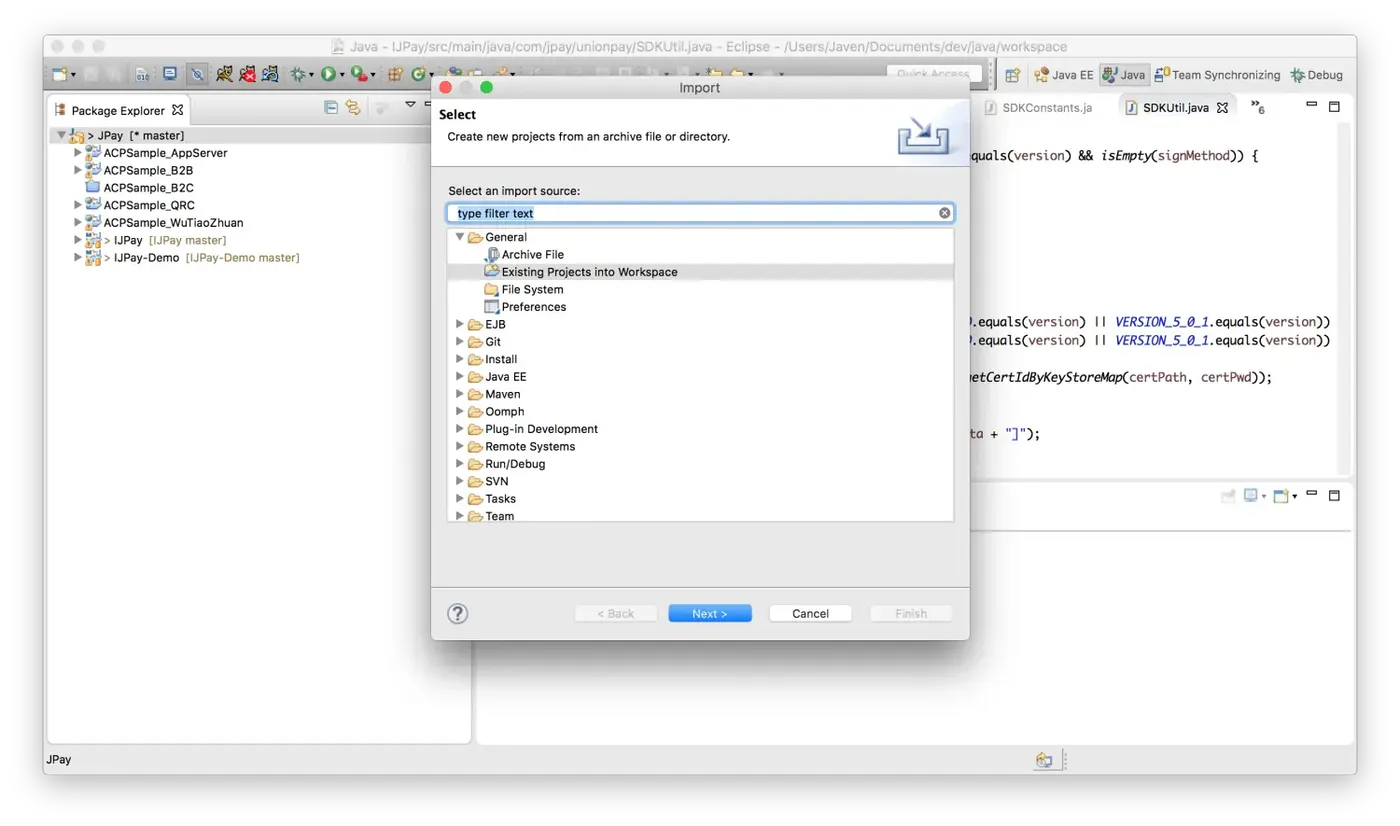
Task: Select the Package Explorer tab
Action: coord(117,110)
